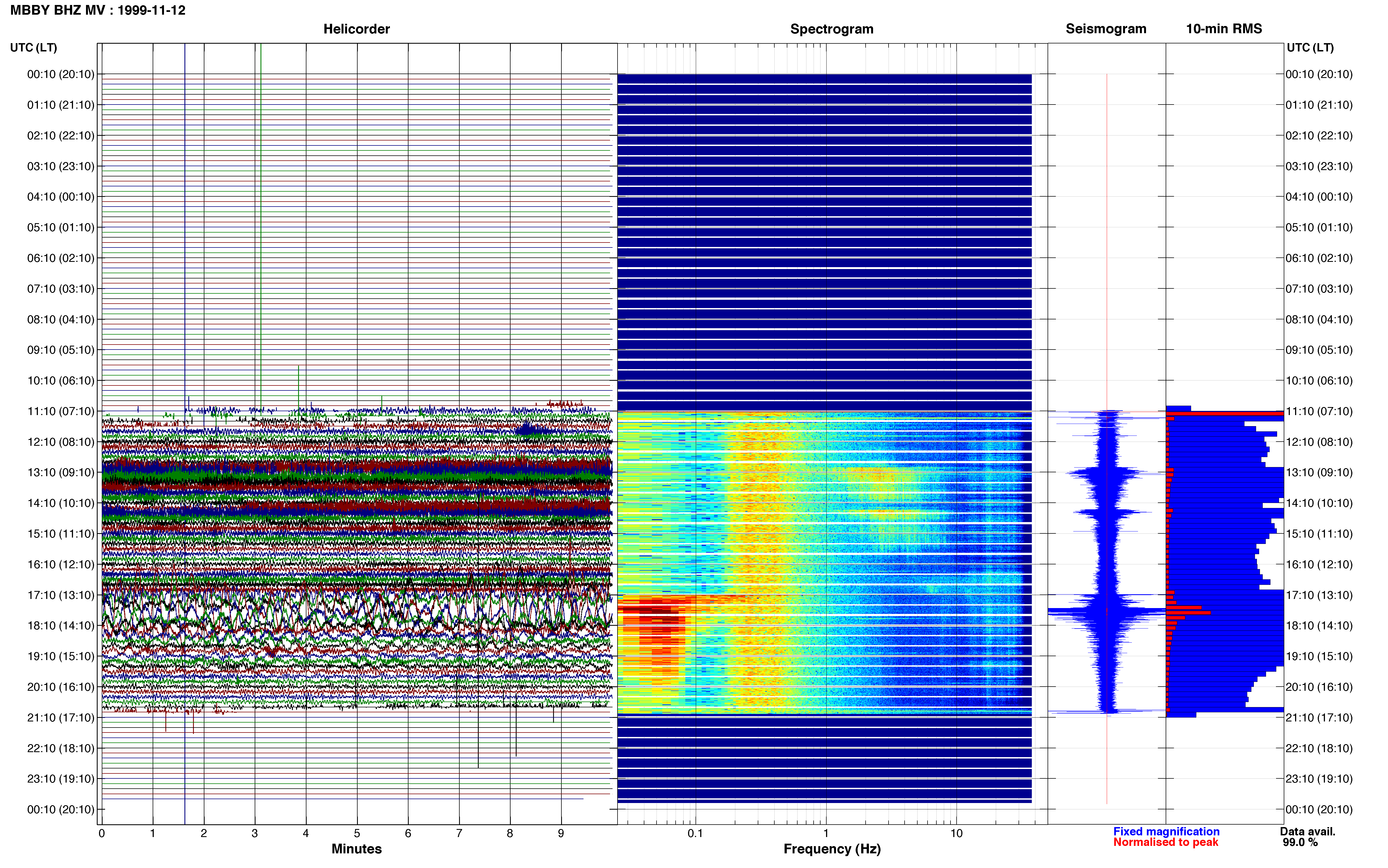Click the 'UTC (LT)' label beside the Helicorder
This screenshot has width=1388, height=868.
tap(33, 48)
